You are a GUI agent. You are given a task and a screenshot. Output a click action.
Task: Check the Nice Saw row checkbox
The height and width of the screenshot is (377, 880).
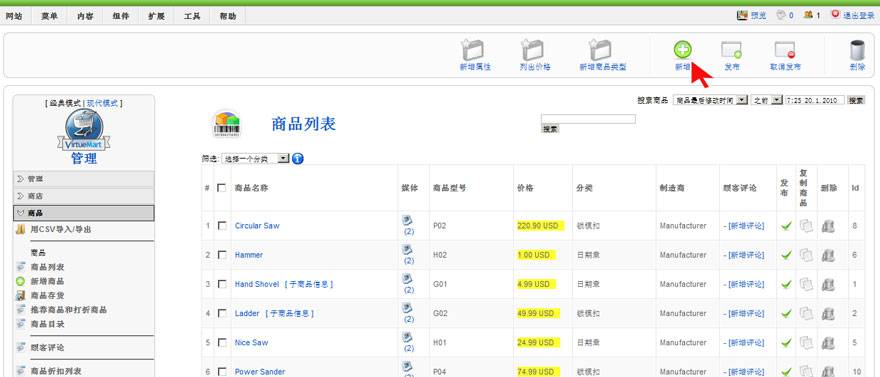[x=222, y=342]
